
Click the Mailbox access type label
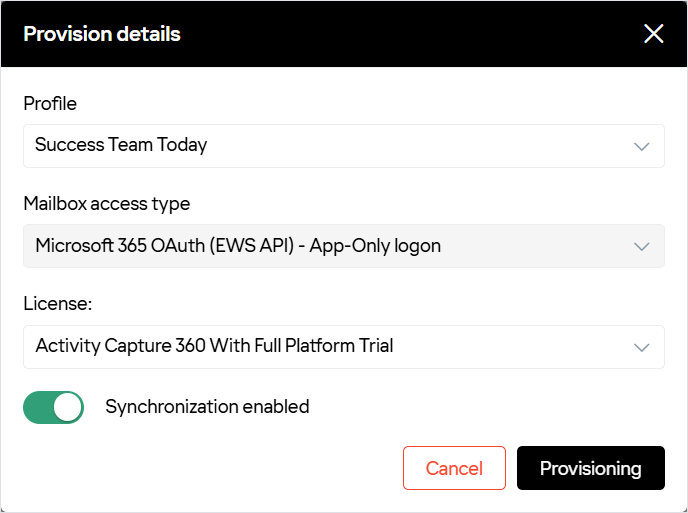click(x=107, y=204)
